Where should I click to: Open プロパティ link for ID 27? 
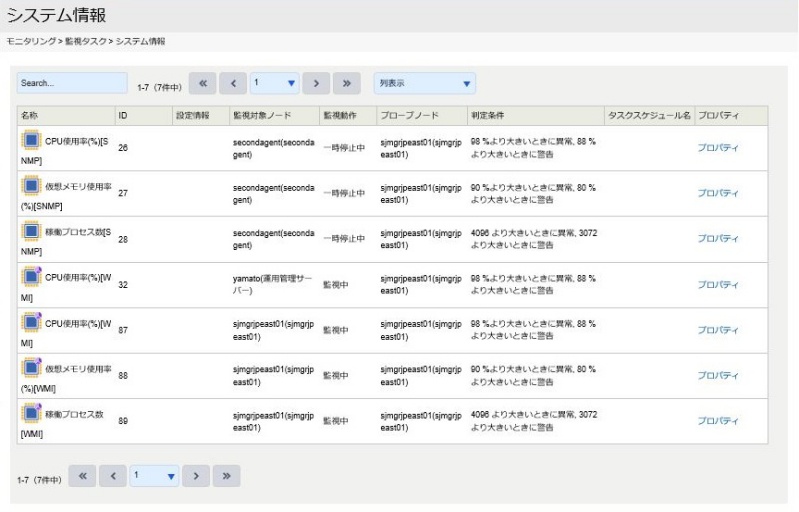pos(717,193)
